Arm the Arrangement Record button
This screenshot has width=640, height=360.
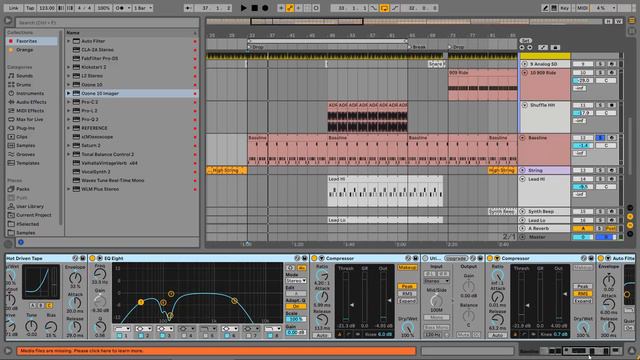pos(265,8)
